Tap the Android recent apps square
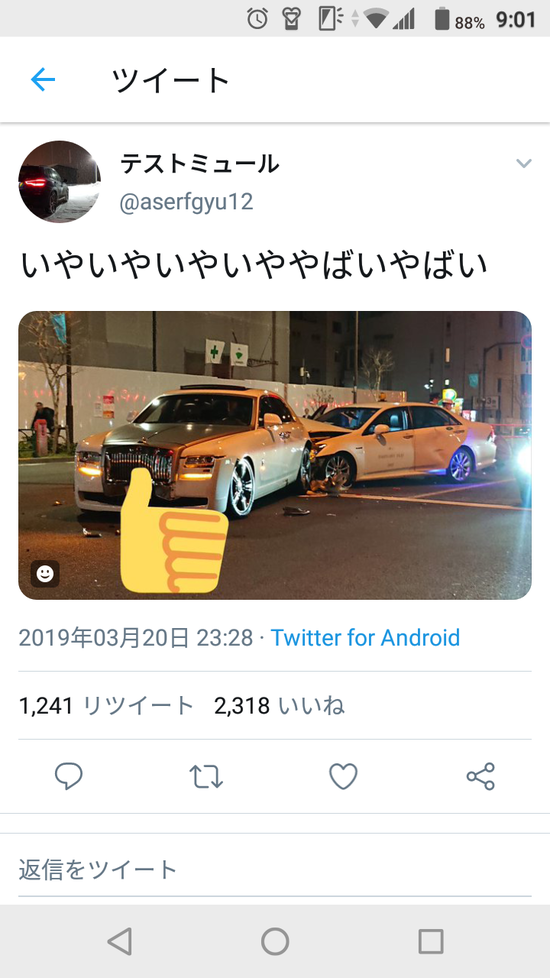This screenshot has width=550, height=978. click(431, 941)
